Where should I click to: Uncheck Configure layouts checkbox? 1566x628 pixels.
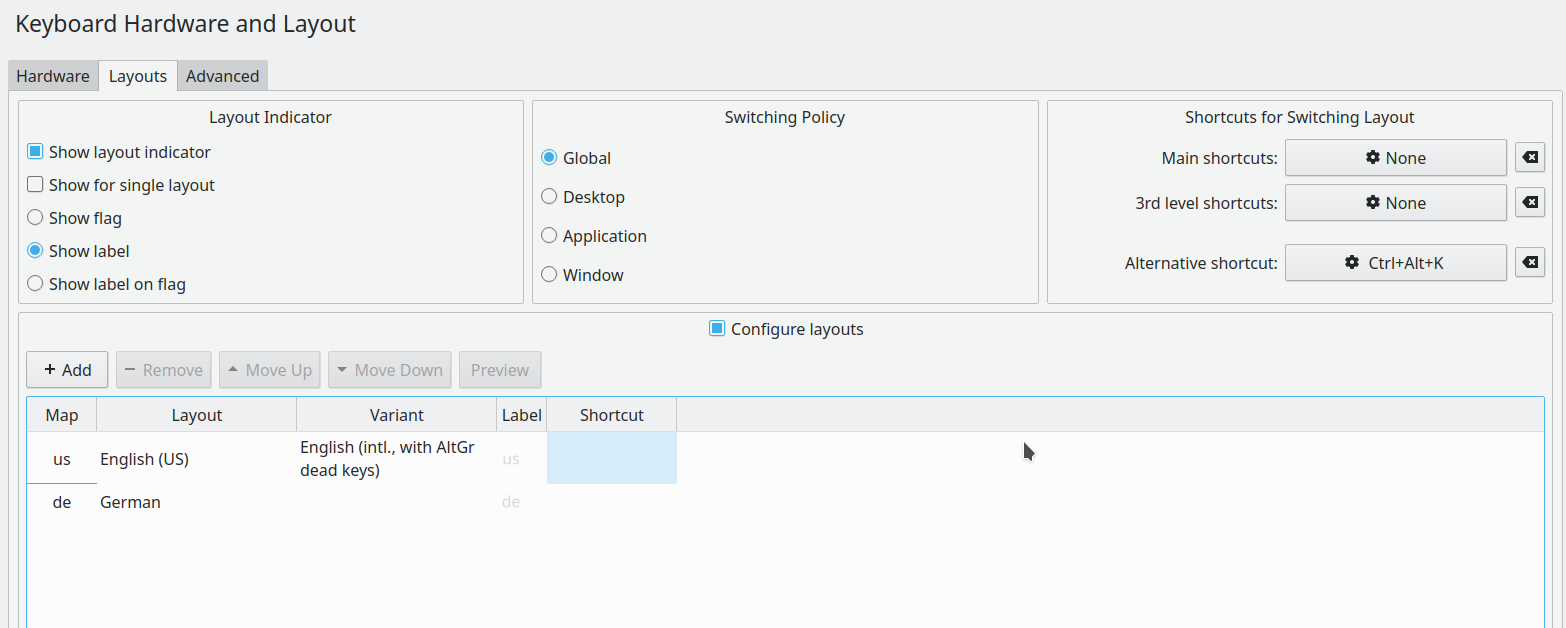(x=717, y=328)
